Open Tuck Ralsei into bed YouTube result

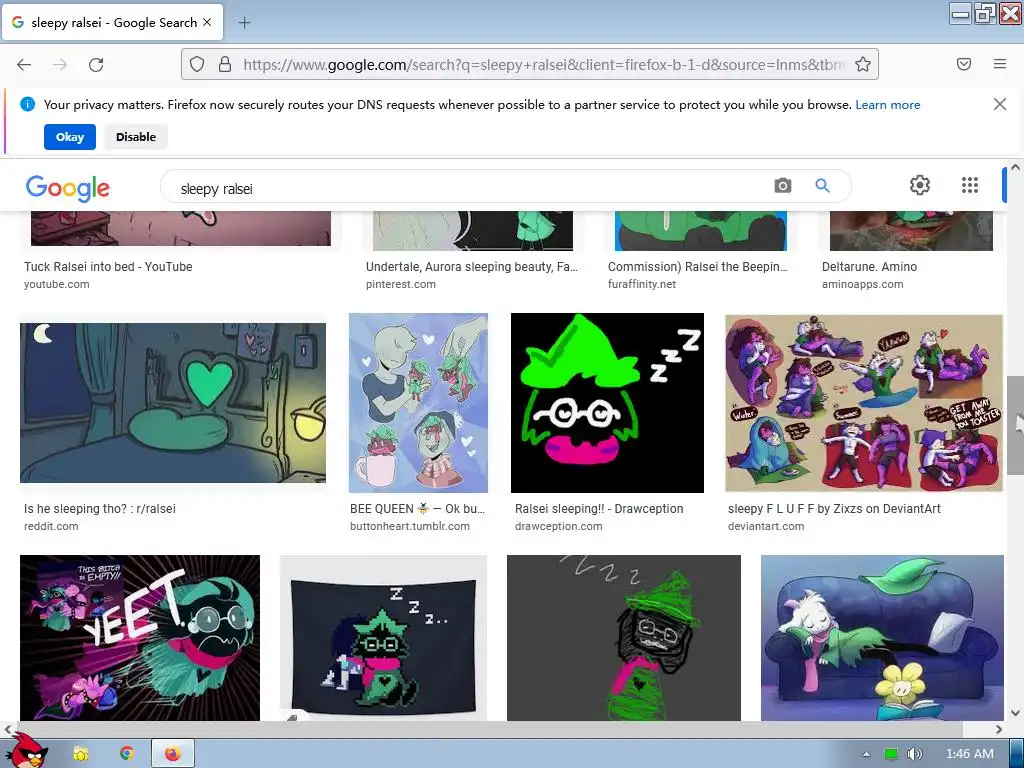click(108, 266)
